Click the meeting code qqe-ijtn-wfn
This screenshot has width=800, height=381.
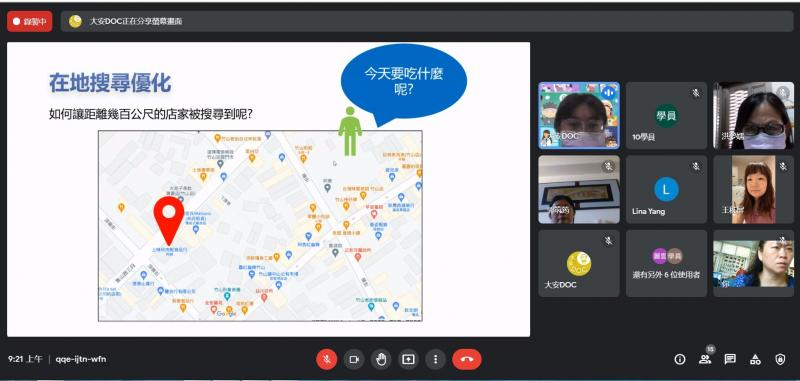click(81, 360)
